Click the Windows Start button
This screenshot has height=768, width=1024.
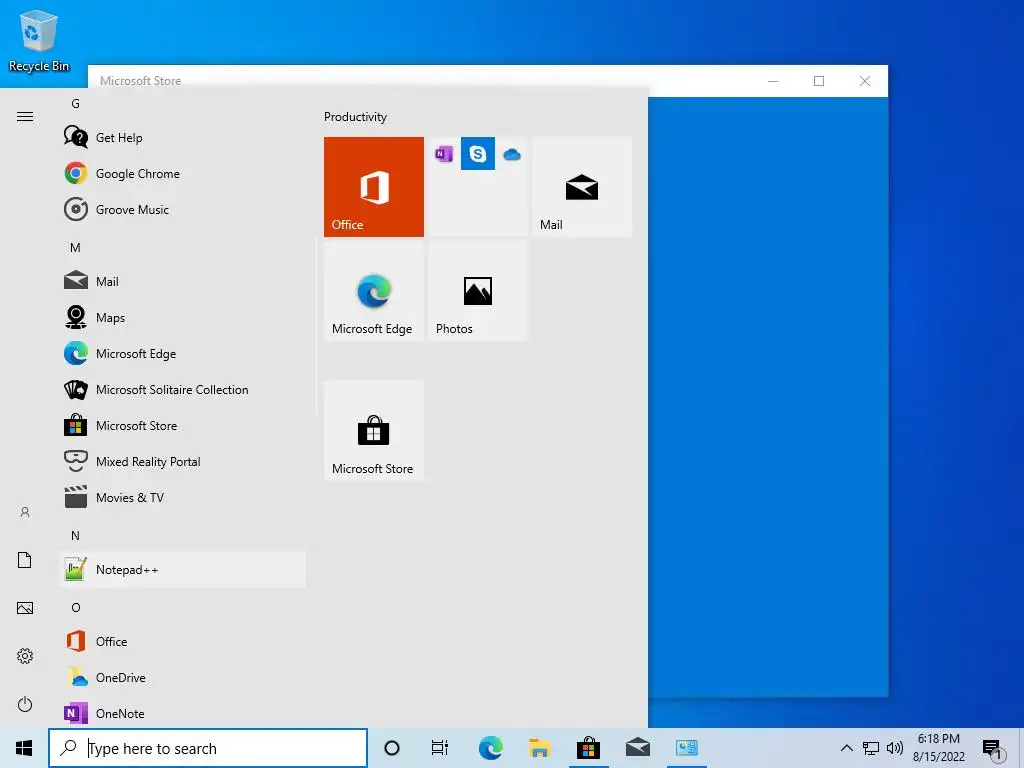pos(24,748)
